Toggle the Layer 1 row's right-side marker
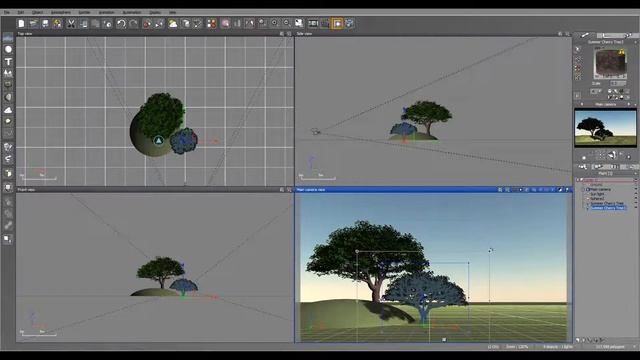 click(x=635, y=180)
